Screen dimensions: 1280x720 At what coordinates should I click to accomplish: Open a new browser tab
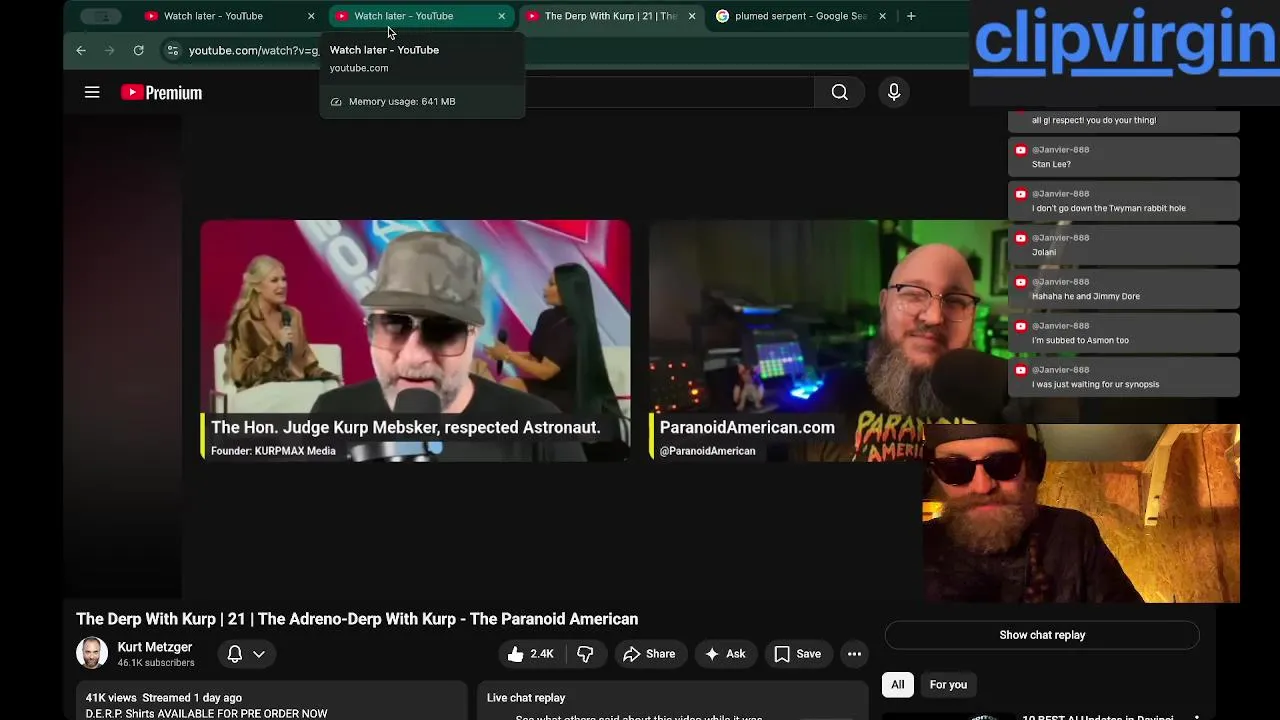(911, 16)
